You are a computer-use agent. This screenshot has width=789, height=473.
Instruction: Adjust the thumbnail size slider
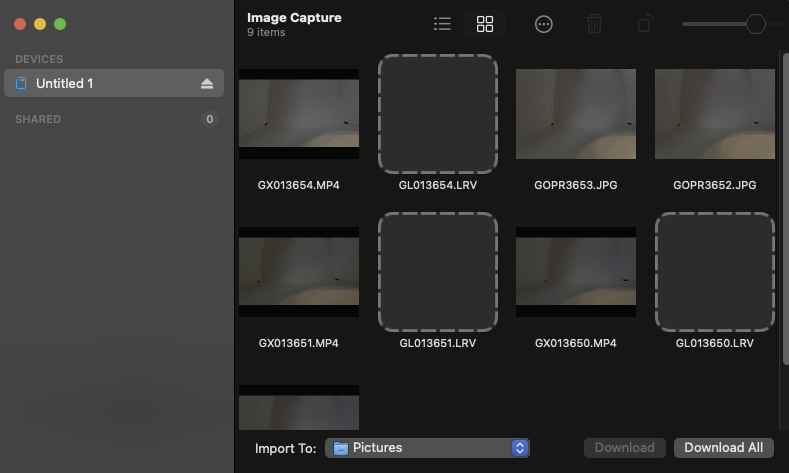pyautogui.click(x=755, y=24)
